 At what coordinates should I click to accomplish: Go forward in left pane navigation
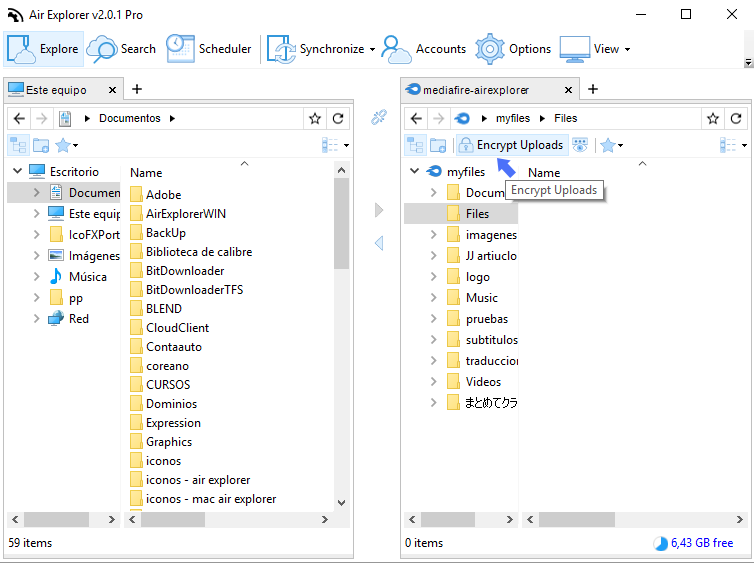point(42,118)
